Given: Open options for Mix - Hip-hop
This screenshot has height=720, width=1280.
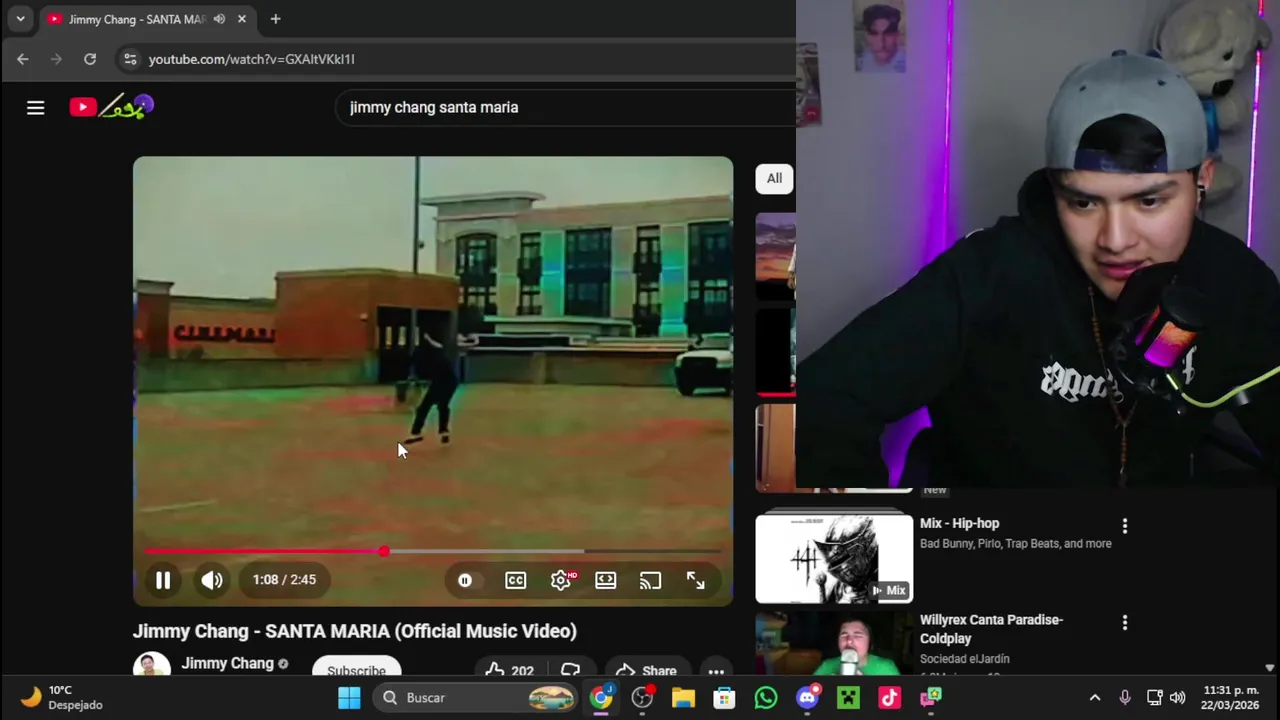Looking at the screenshot, I should point(1125,526).
